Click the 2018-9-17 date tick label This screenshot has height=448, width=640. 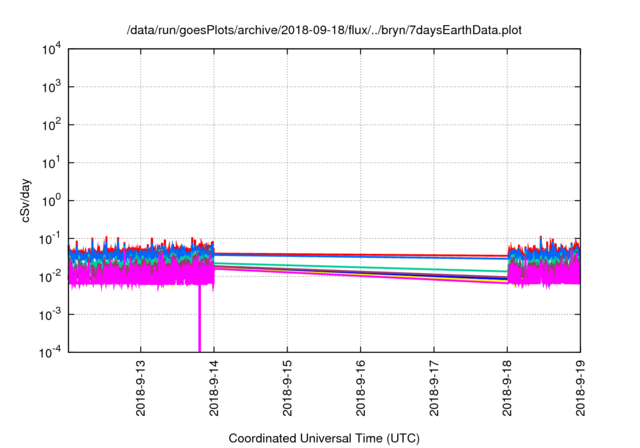point(433,388)
